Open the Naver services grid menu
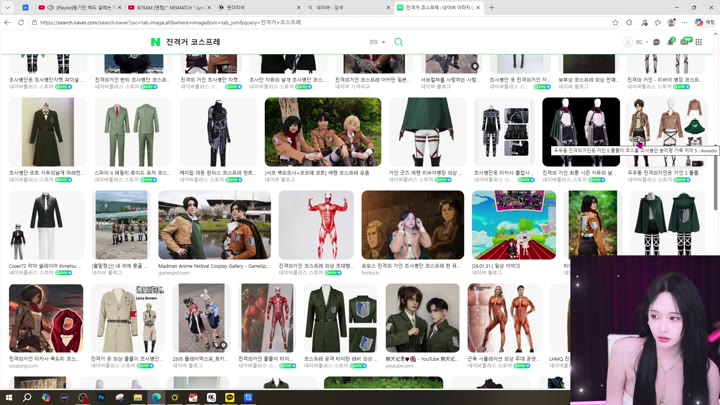The height and width of the screenshot is (405, 720). point(699,42)
